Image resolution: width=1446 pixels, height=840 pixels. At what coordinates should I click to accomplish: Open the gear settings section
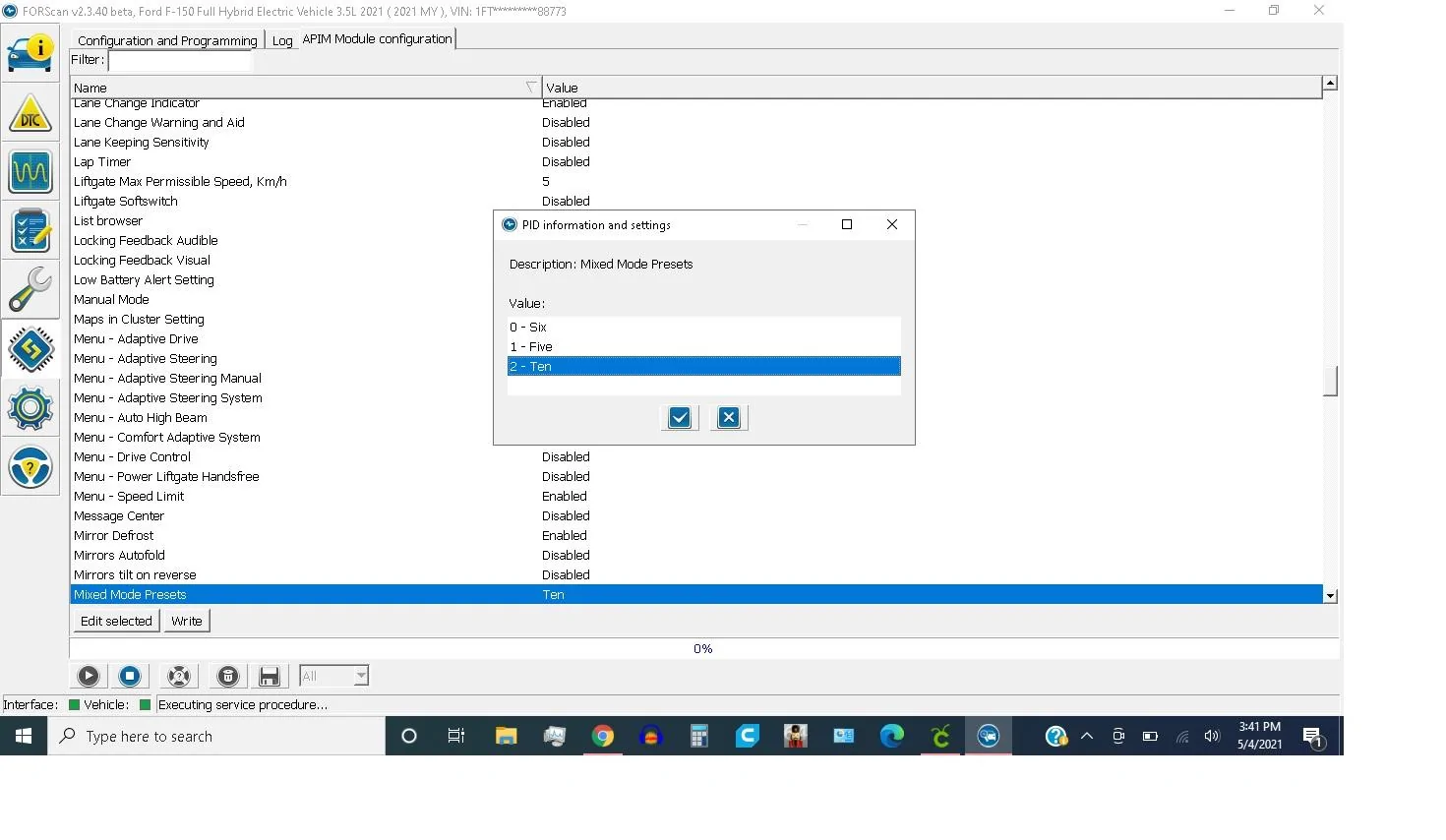tap(30, 406)
